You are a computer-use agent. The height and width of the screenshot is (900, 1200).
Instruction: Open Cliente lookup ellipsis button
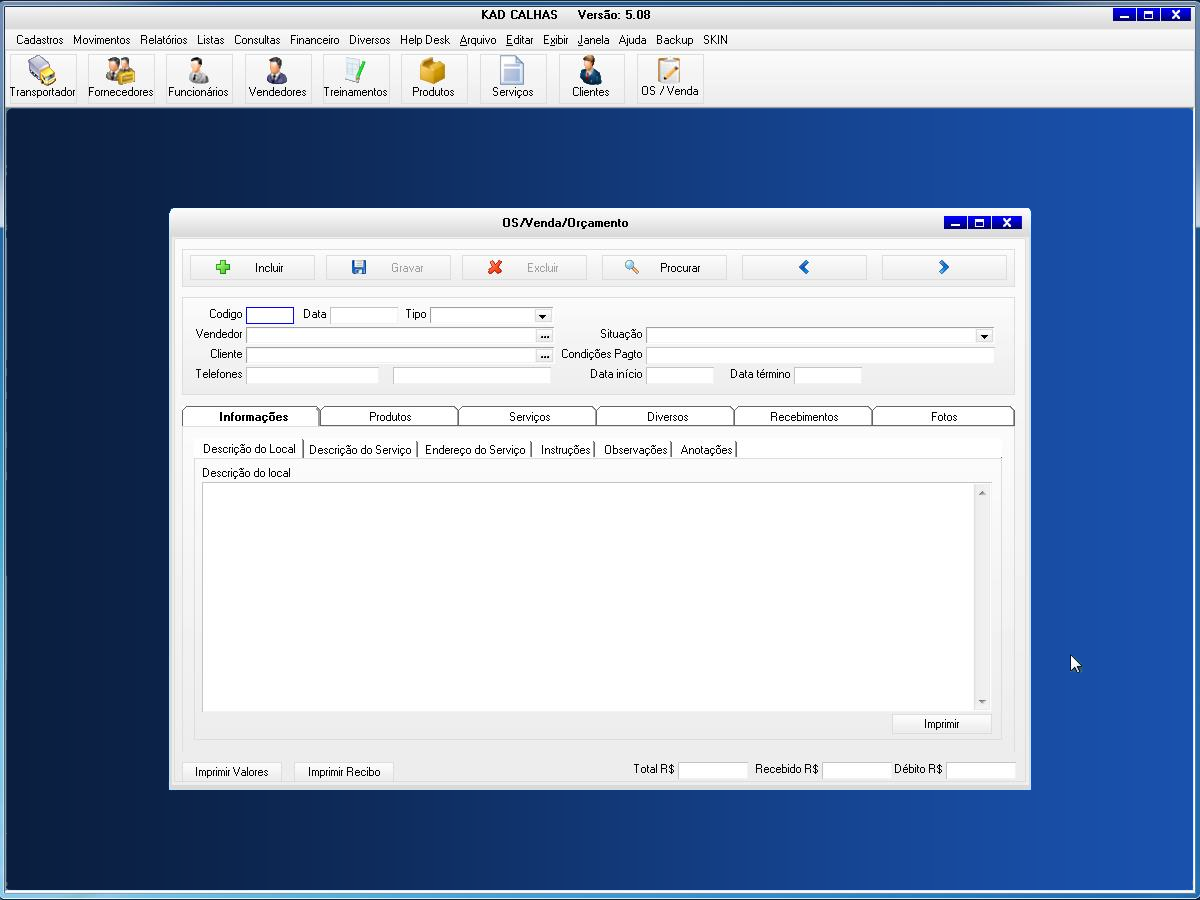click(x=545, y=356)
